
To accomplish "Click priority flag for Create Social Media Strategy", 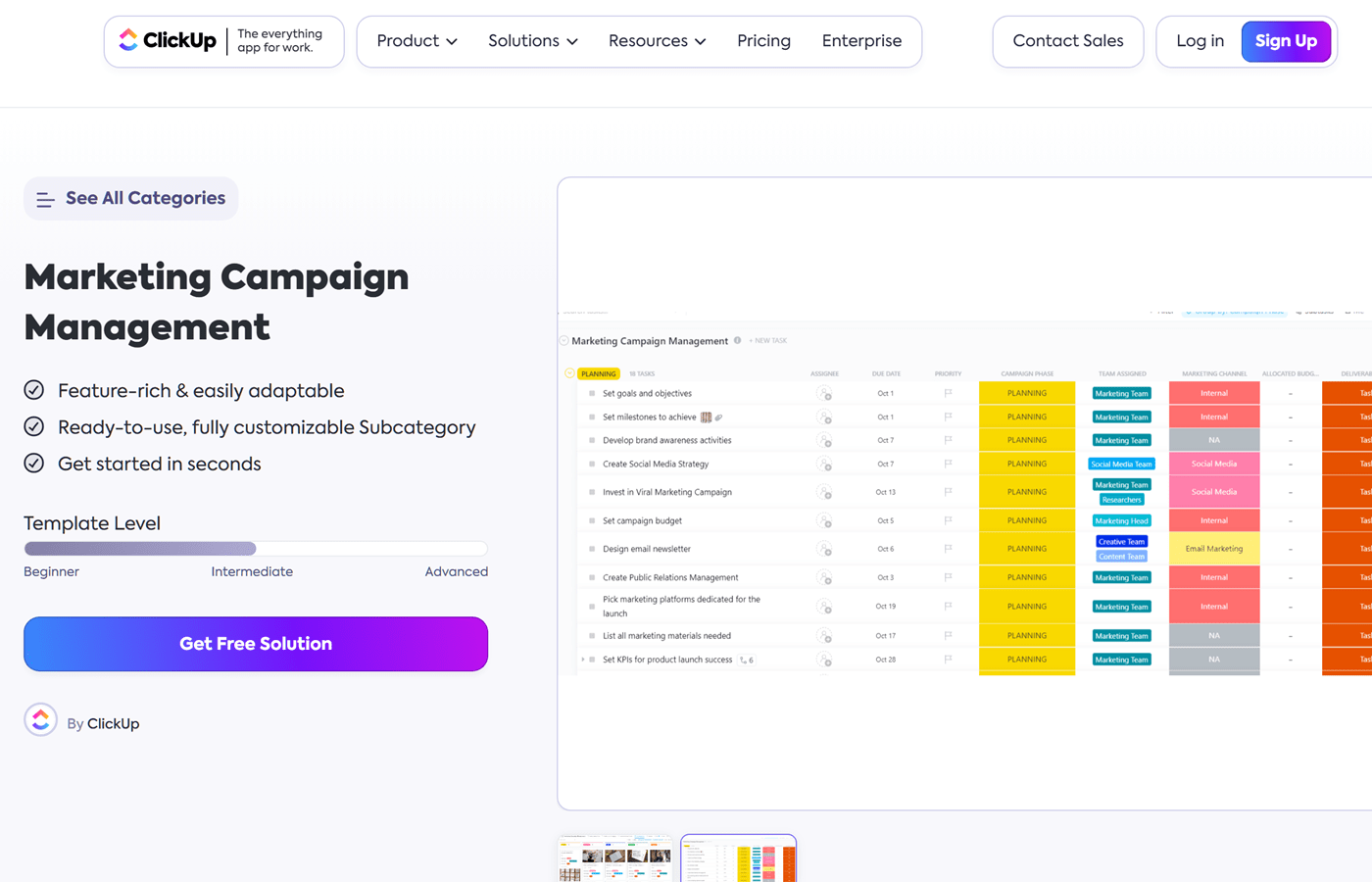I will pos(948,465).
